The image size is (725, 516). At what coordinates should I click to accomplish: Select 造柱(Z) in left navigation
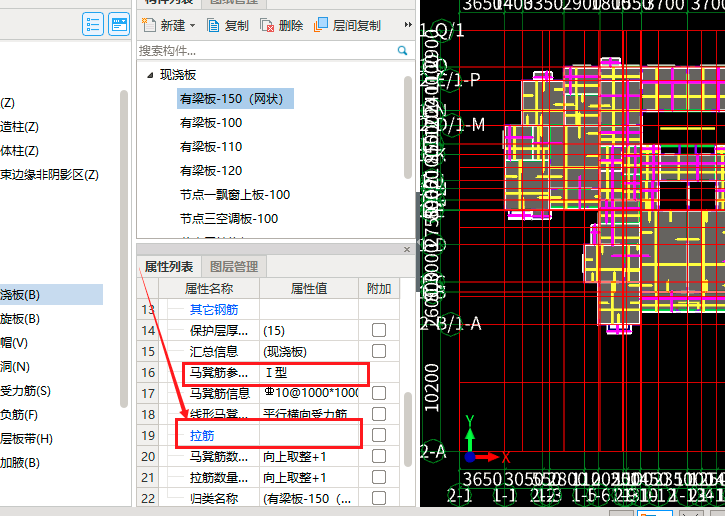pyautogui.click(x=19, y=127)
